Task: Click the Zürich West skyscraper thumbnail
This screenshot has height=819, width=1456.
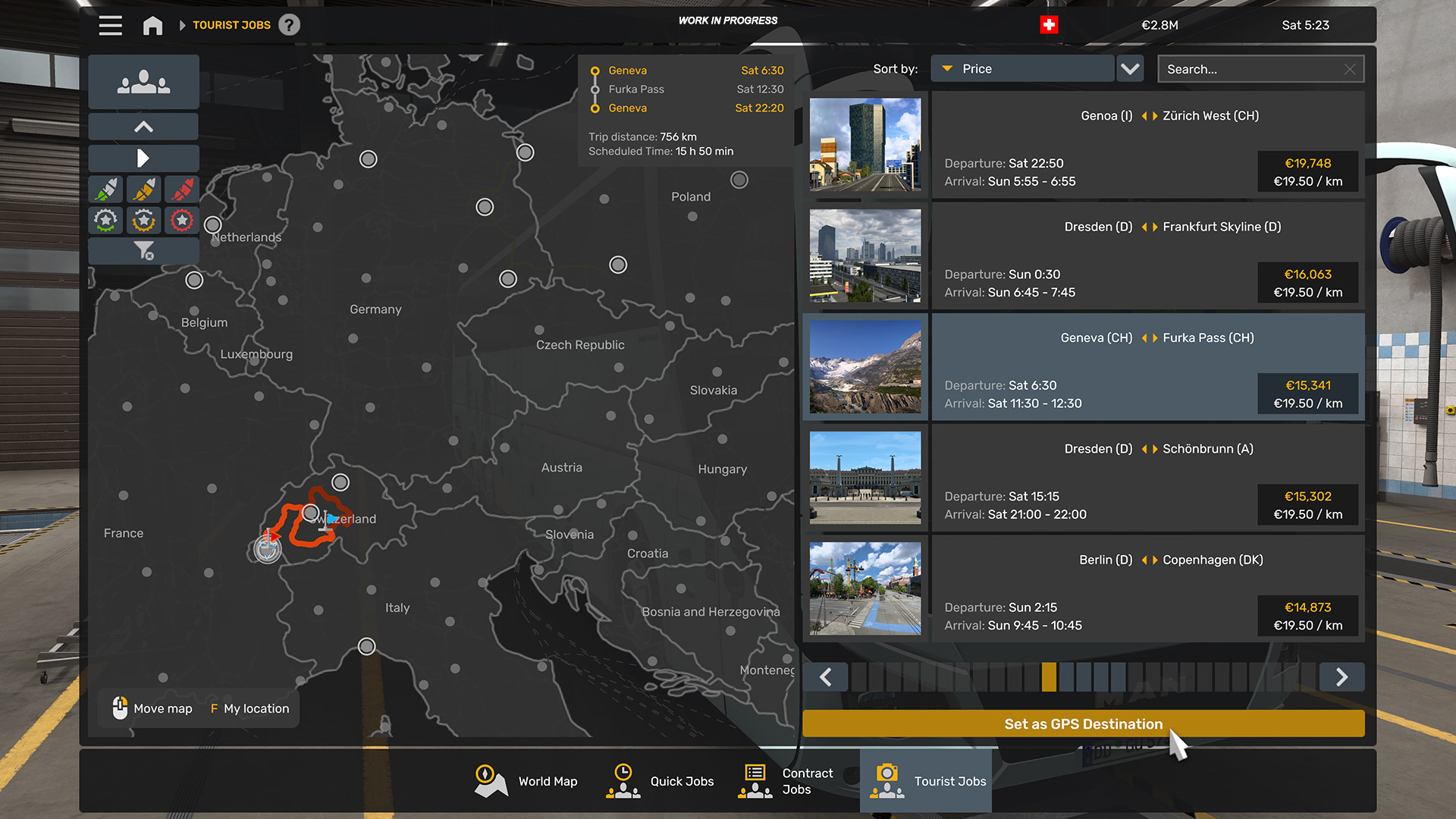Action: click(x=865, y=144)
